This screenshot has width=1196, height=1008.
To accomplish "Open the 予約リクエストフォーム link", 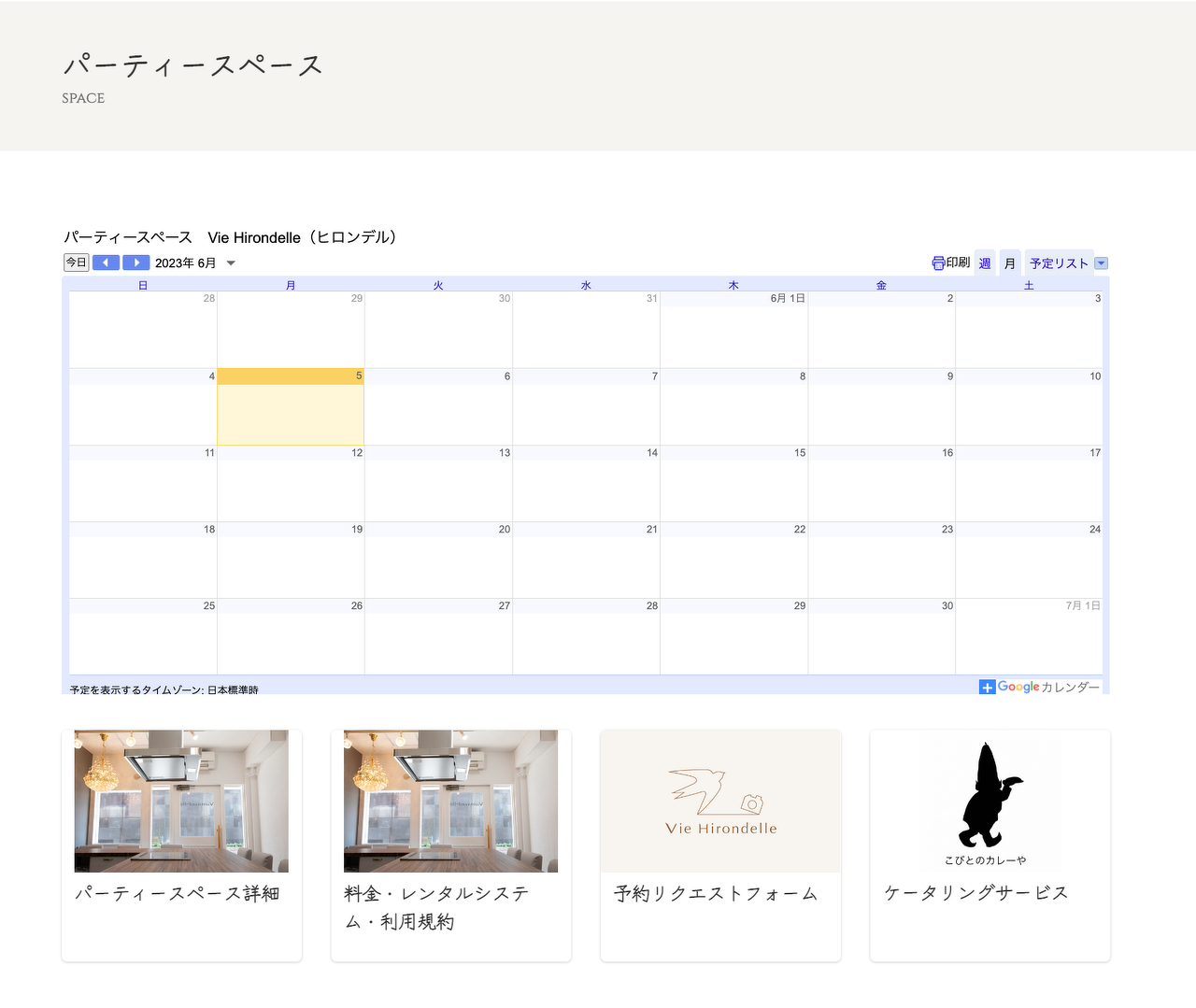I will [716, 894].
